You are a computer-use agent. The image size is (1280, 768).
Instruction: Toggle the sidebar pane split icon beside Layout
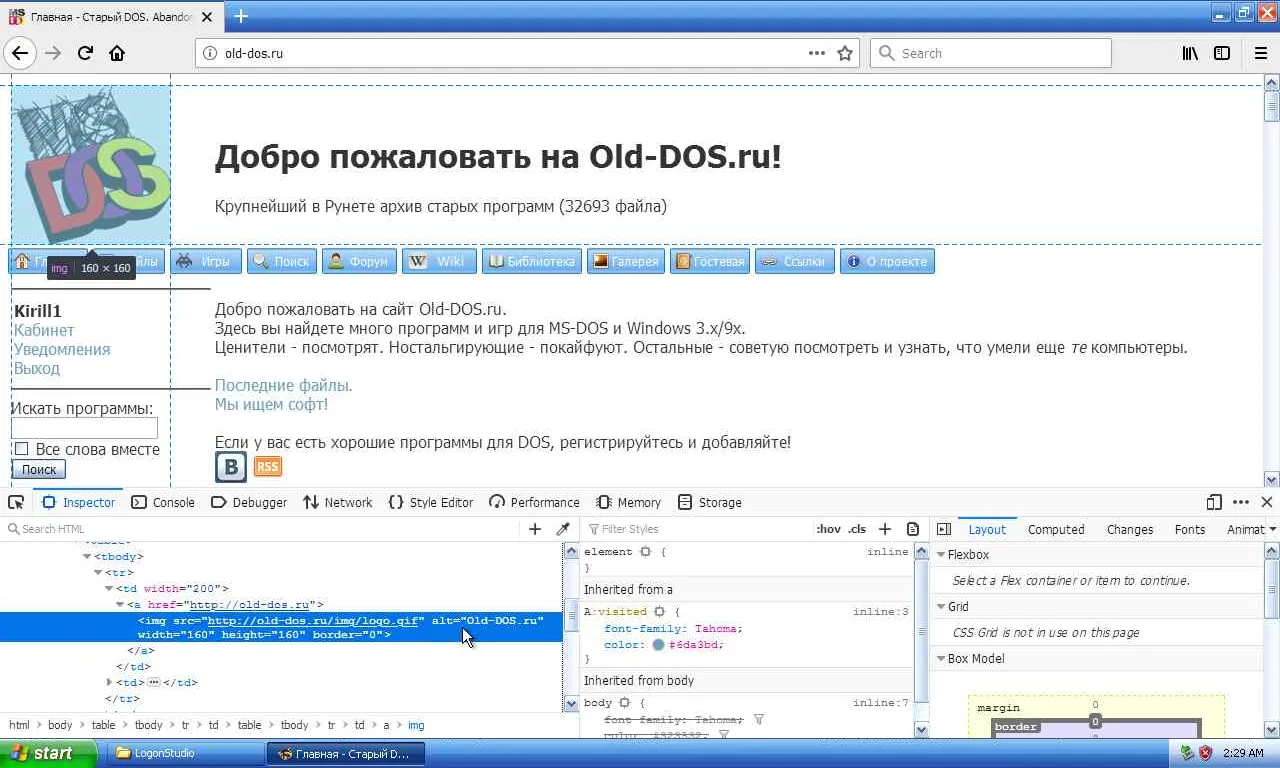(x=943, y=529)
